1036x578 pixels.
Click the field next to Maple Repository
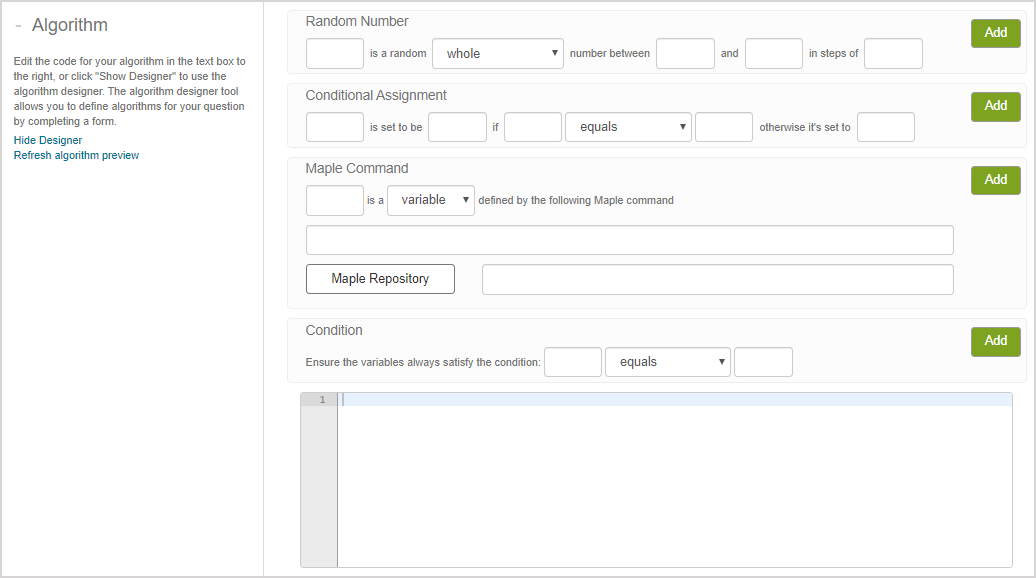717,280
